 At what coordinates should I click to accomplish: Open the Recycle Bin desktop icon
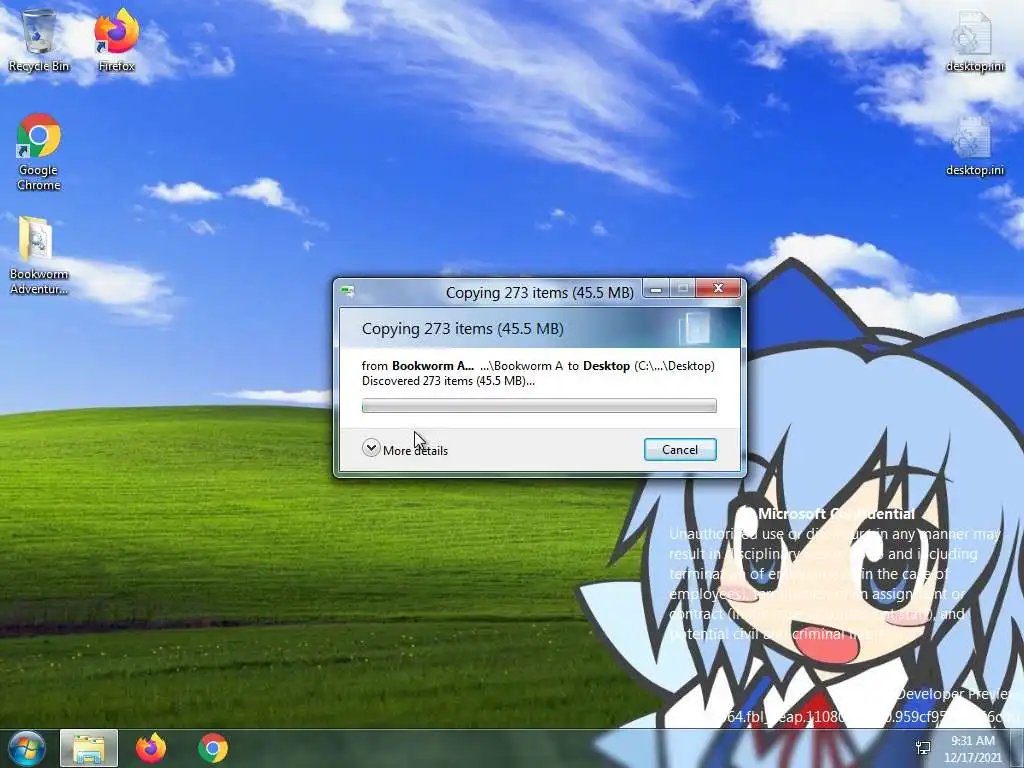[39, 40]
